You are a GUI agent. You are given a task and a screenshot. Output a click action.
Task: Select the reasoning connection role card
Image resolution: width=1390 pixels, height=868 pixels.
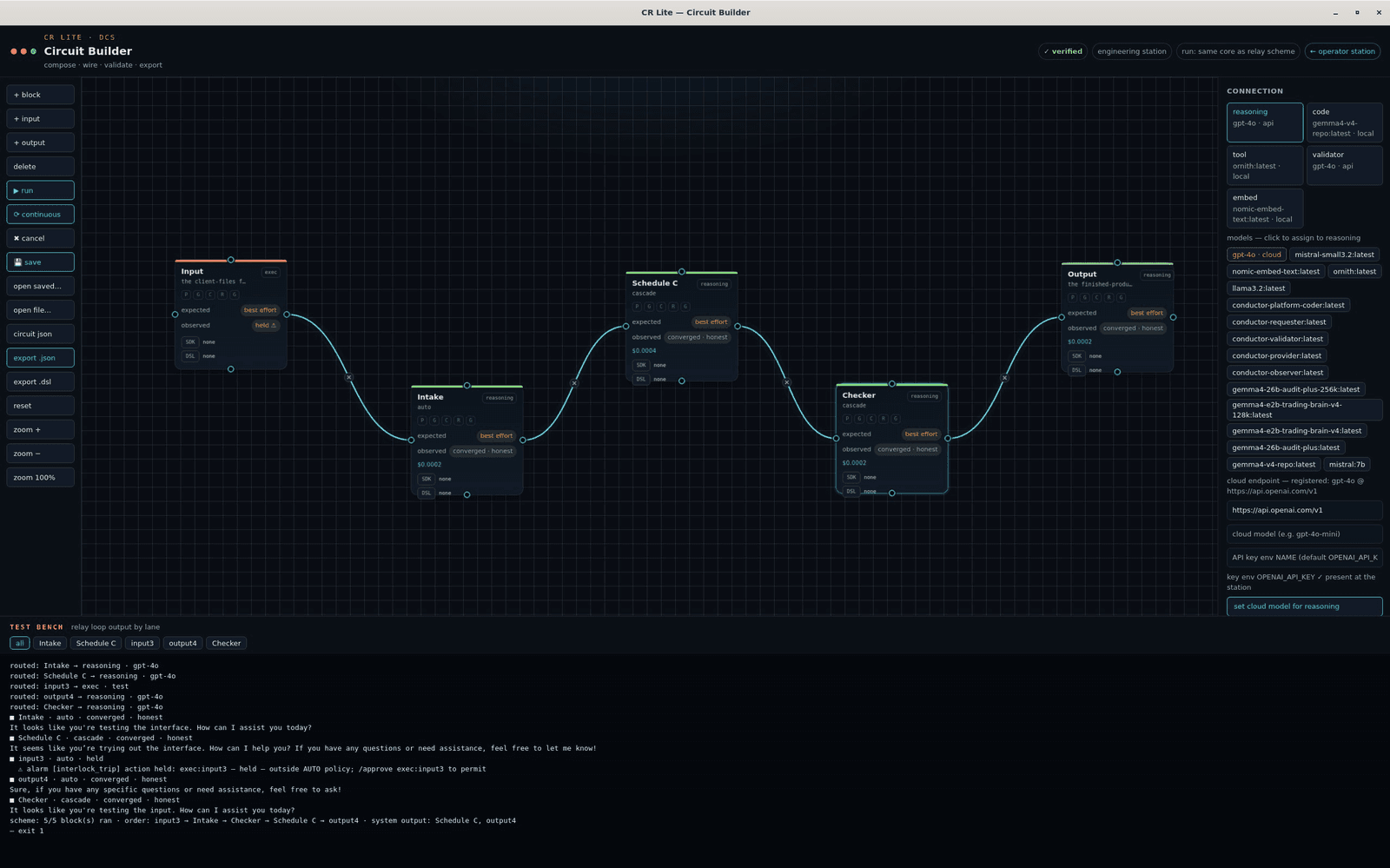pos(1265,123)
